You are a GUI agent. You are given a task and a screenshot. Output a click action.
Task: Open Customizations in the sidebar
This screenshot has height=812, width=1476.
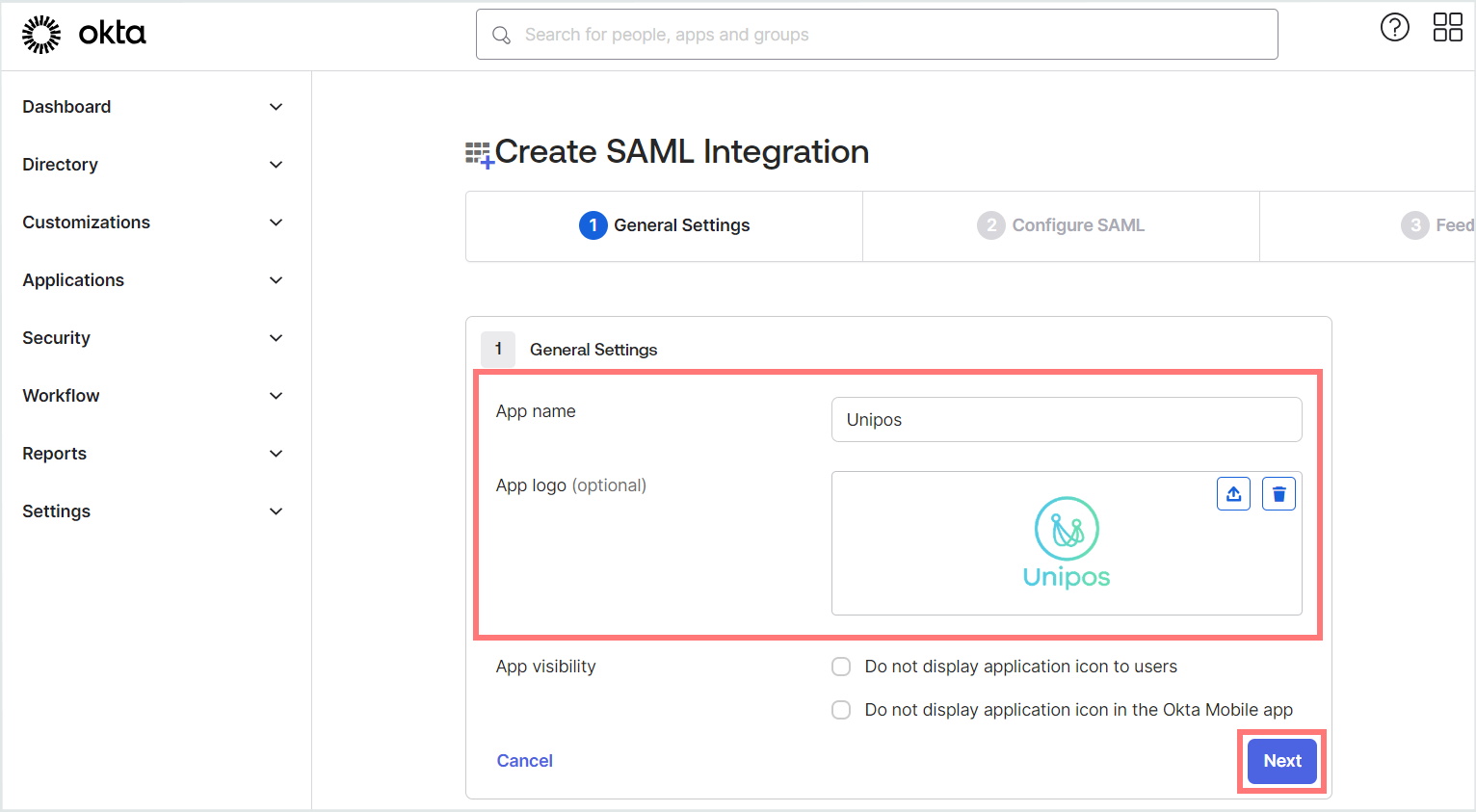(x=86, y=223)
